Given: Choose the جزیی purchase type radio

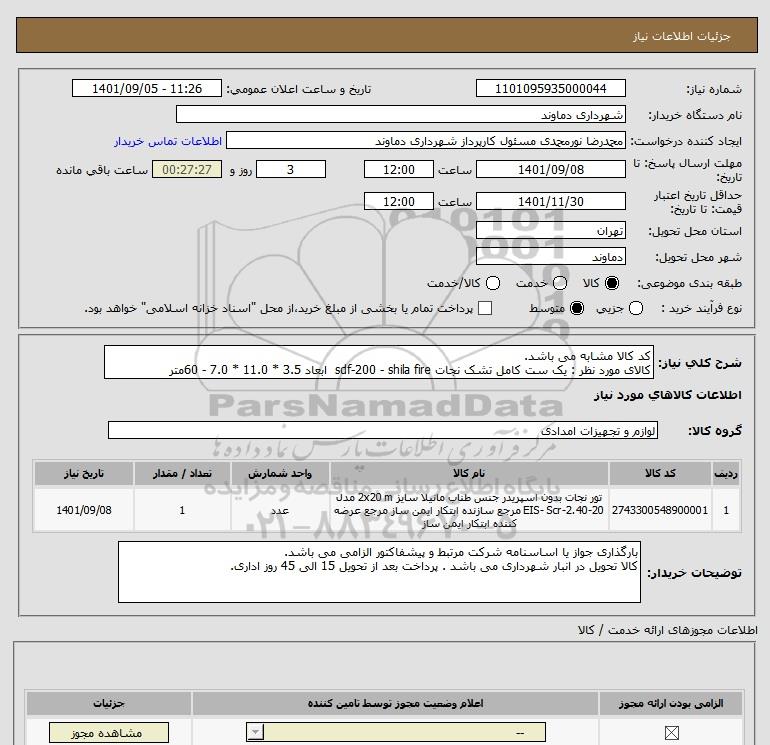Looking at the screenshot, I should [636, 308].
